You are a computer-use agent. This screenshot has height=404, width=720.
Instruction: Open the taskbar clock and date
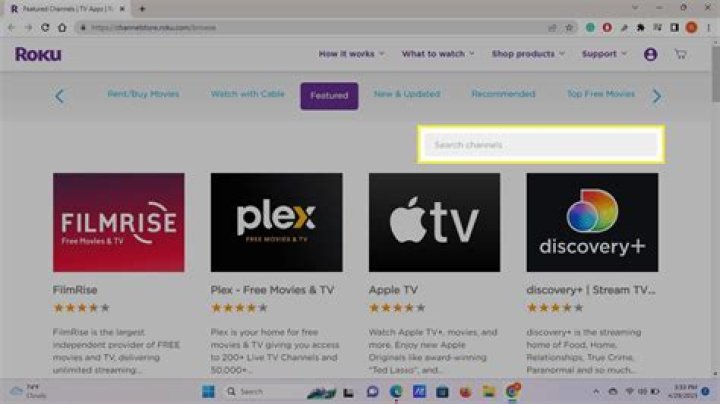pos(682,391)
